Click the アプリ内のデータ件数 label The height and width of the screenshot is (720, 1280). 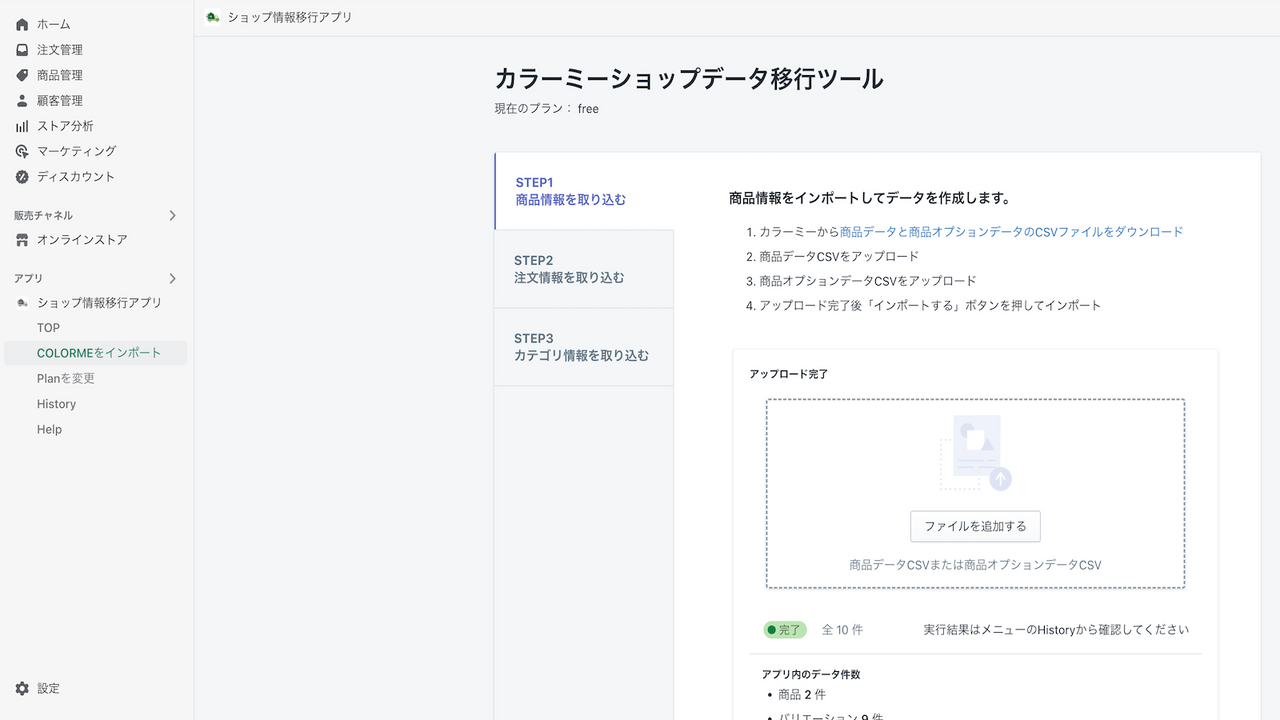click(811, 675)
